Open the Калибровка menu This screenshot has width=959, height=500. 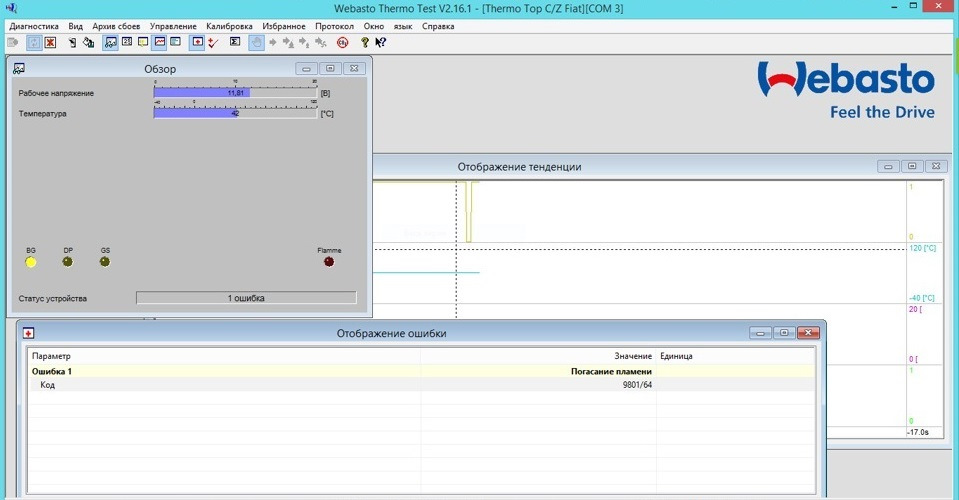(x=230, y=26)
